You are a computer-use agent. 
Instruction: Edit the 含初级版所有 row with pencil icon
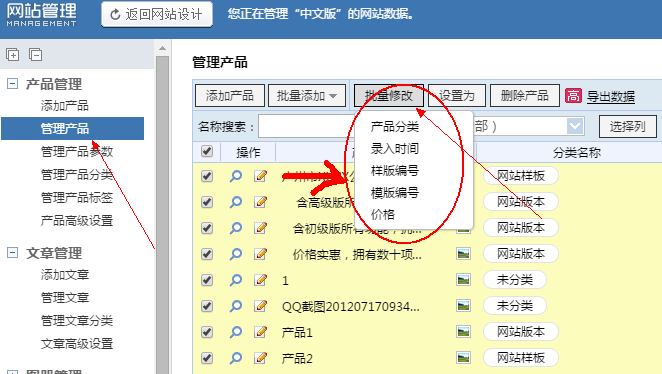261,228
